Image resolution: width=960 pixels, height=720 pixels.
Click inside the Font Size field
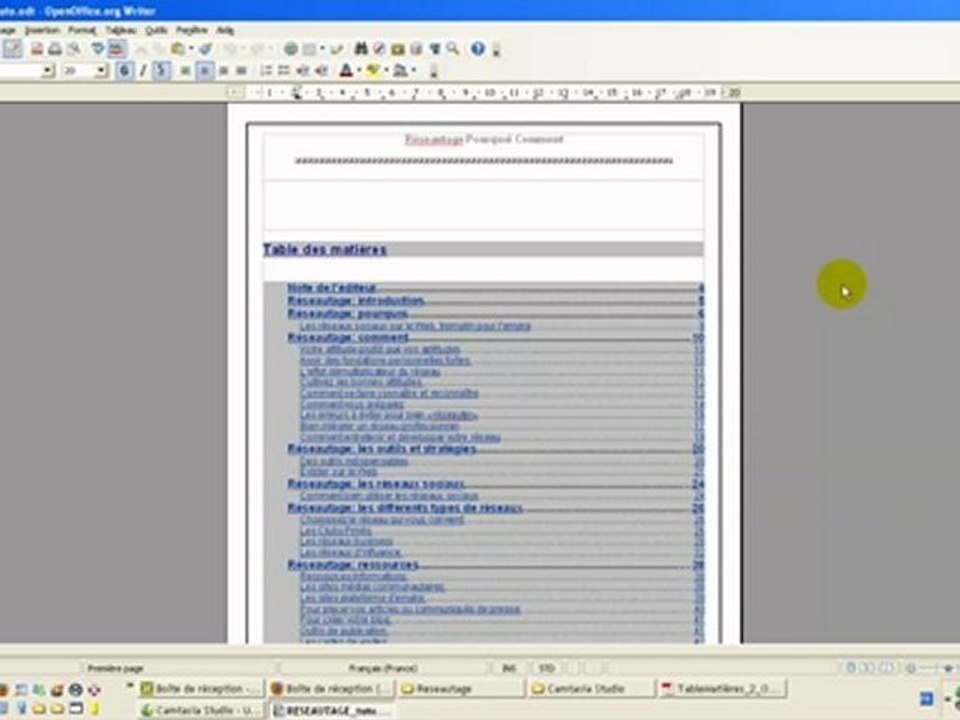77,71
